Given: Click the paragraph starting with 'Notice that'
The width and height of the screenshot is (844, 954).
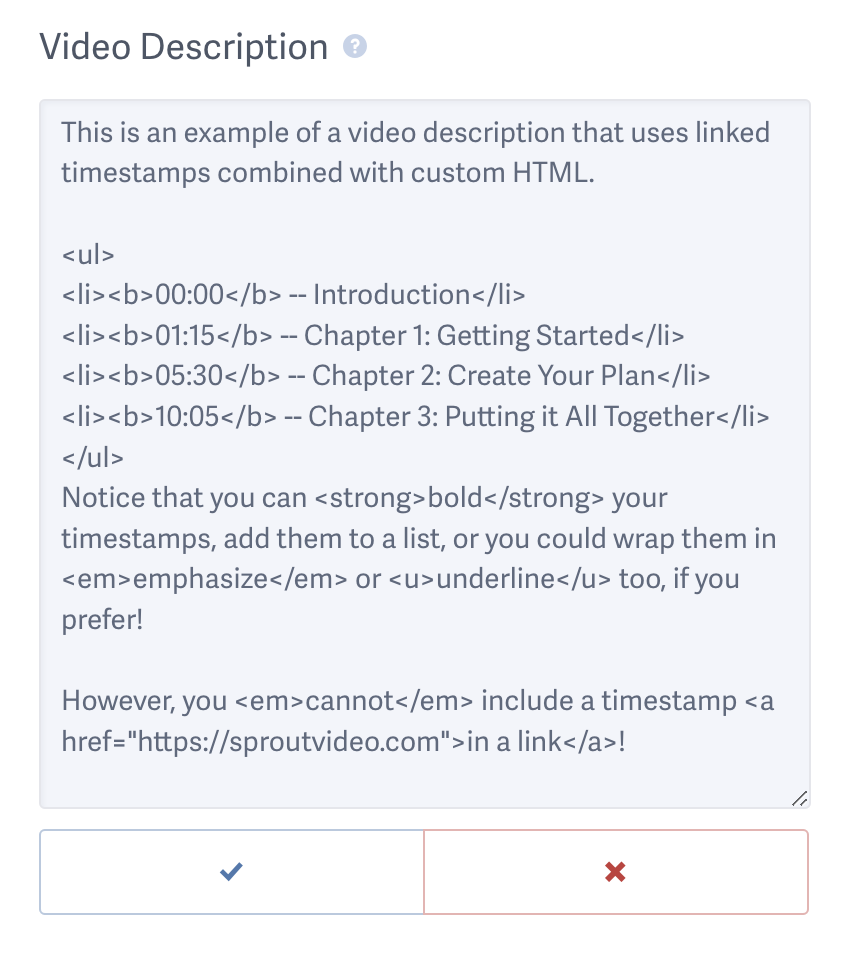Looking at the screenshot, I should tap(300, 497).
